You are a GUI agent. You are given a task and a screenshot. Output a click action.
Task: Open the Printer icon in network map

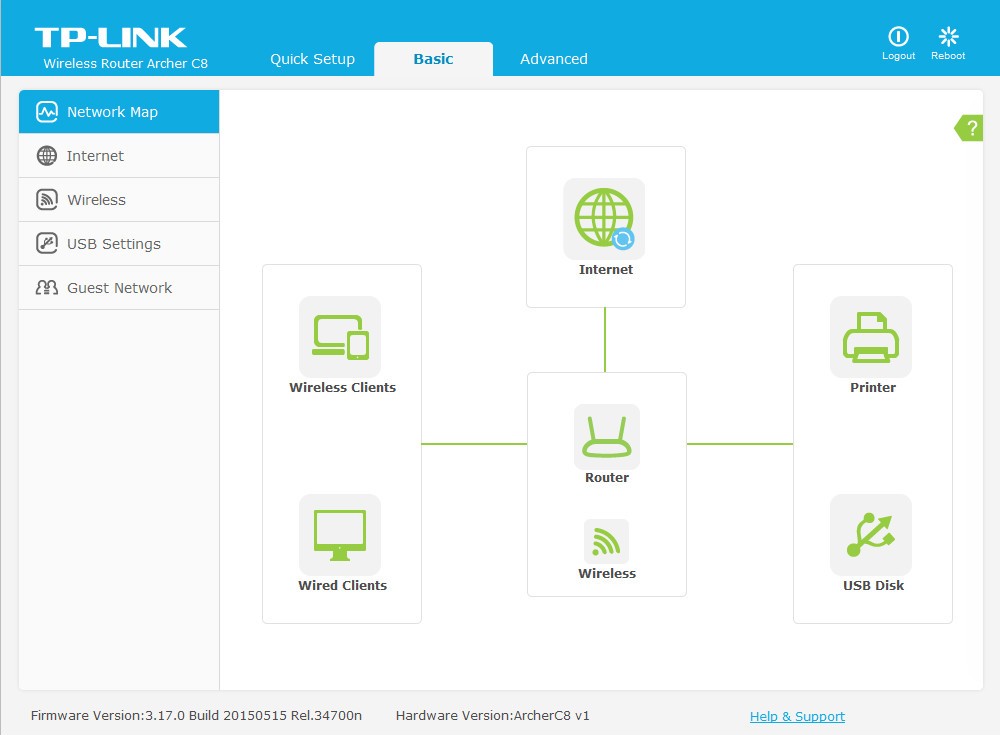[871, 337]
